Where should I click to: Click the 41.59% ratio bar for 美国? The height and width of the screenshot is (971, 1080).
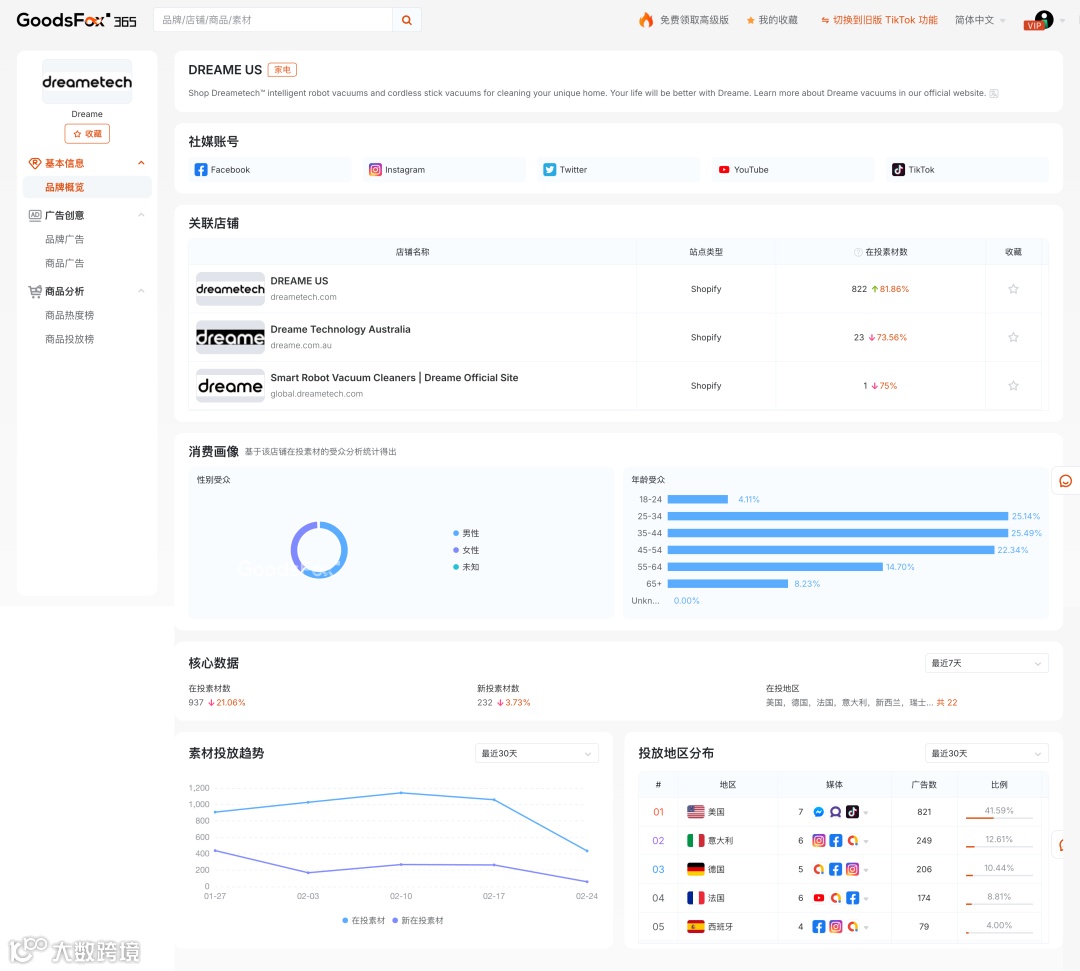[x=999, y=817]
